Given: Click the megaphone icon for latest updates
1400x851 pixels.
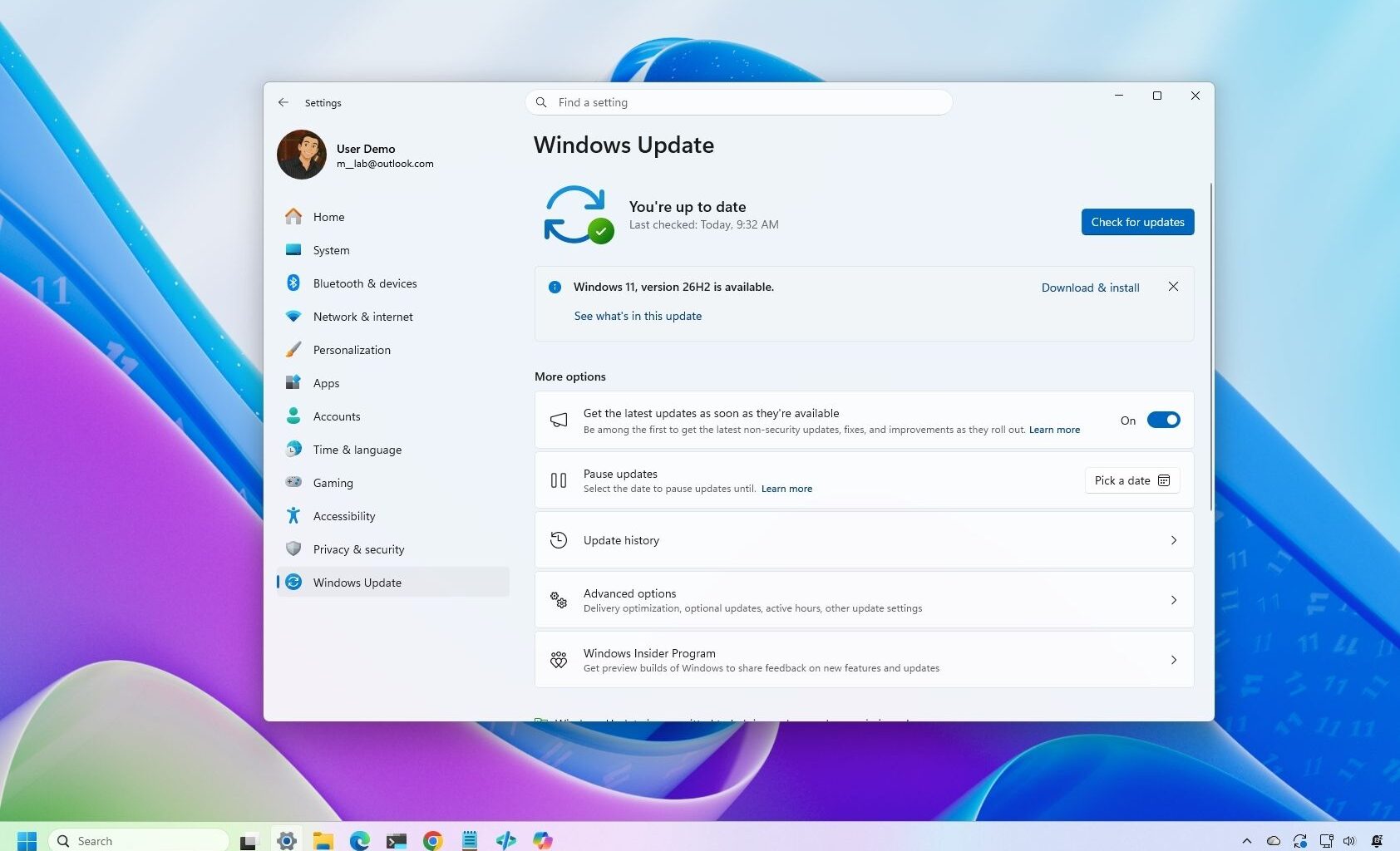Looking at the screenshot, I should click(559, 421).
